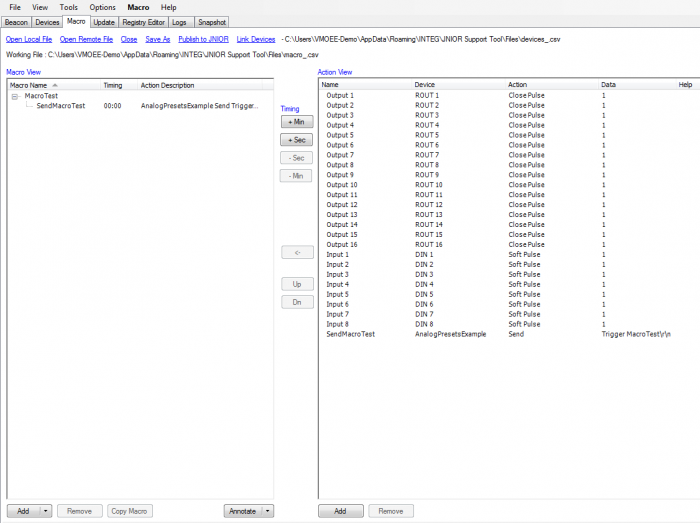
Task: Open the Annotate dropdown arrow
Action: 267,511
